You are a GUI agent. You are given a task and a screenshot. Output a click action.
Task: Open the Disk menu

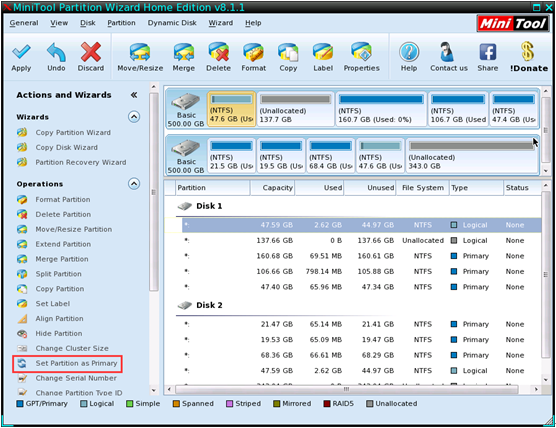88,23
